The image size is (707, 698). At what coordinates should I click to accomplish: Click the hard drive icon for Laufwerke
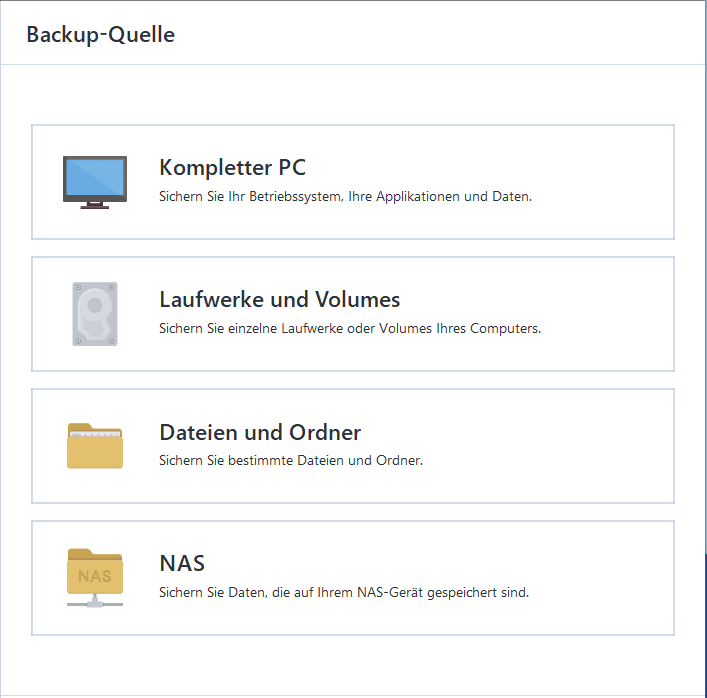(95, 314)
